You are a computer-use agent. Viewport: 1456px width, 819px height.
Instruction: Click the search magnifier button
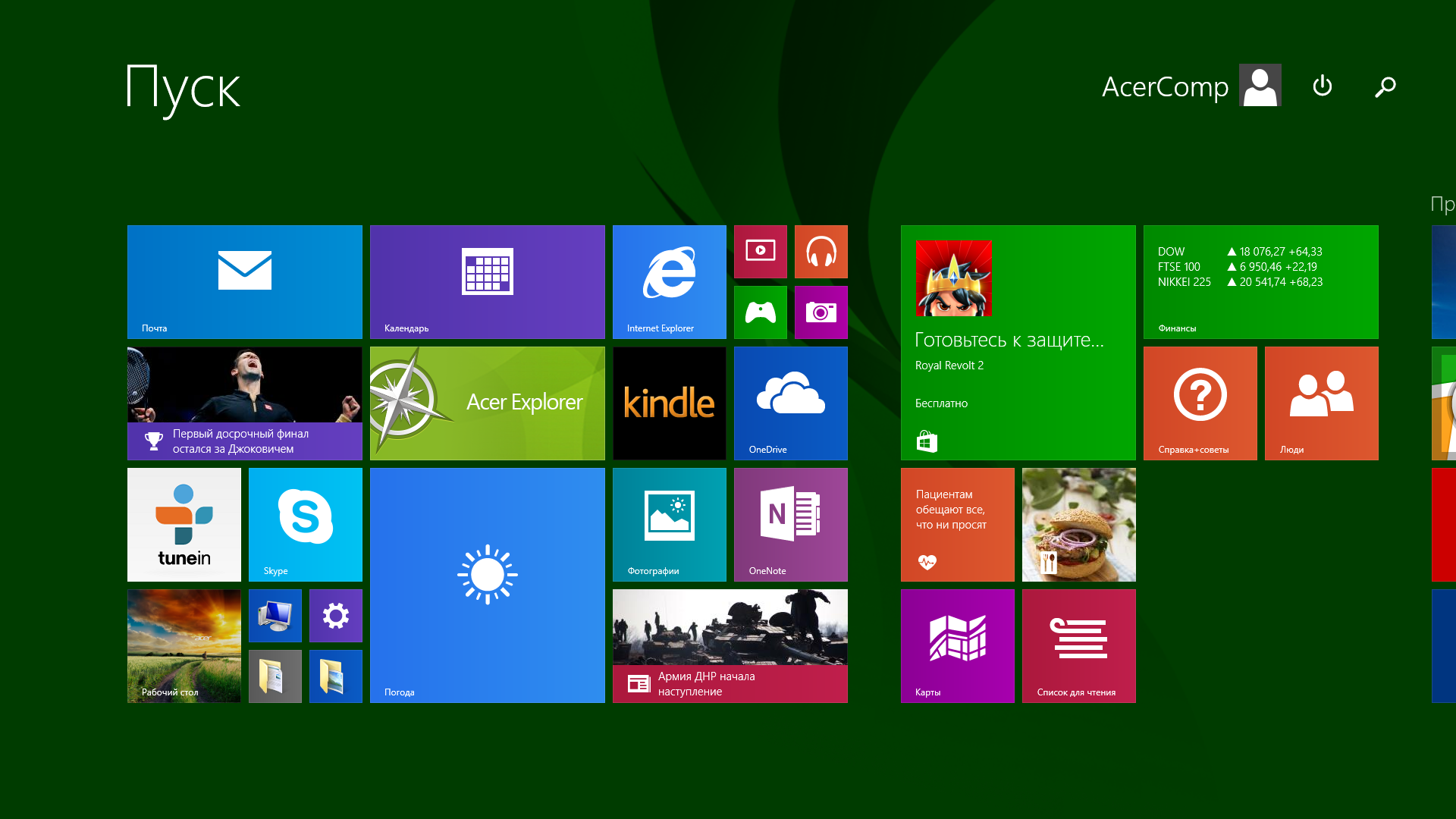point(1385,86)
